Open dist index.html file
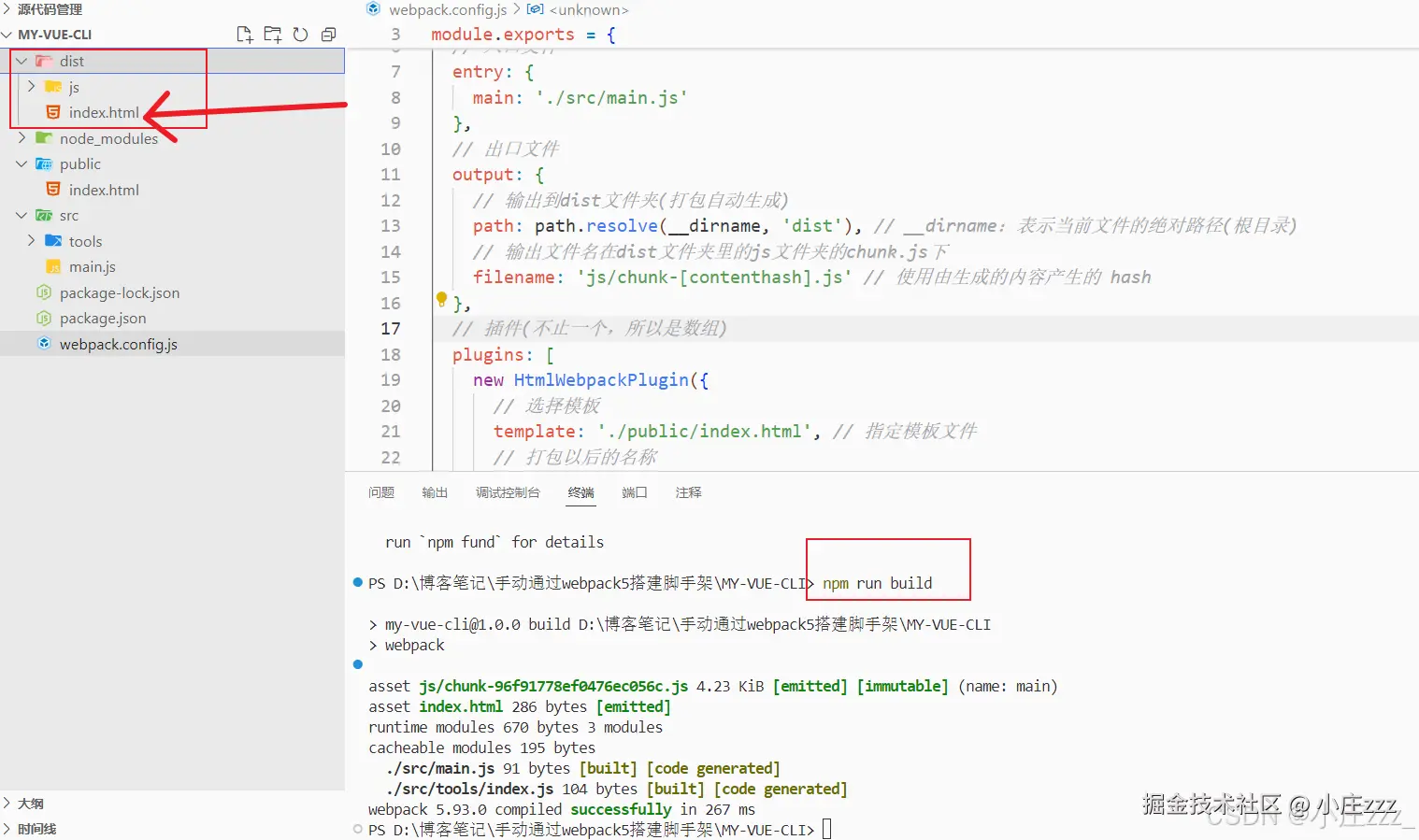 pyautogui.click(x=104, y=112)
